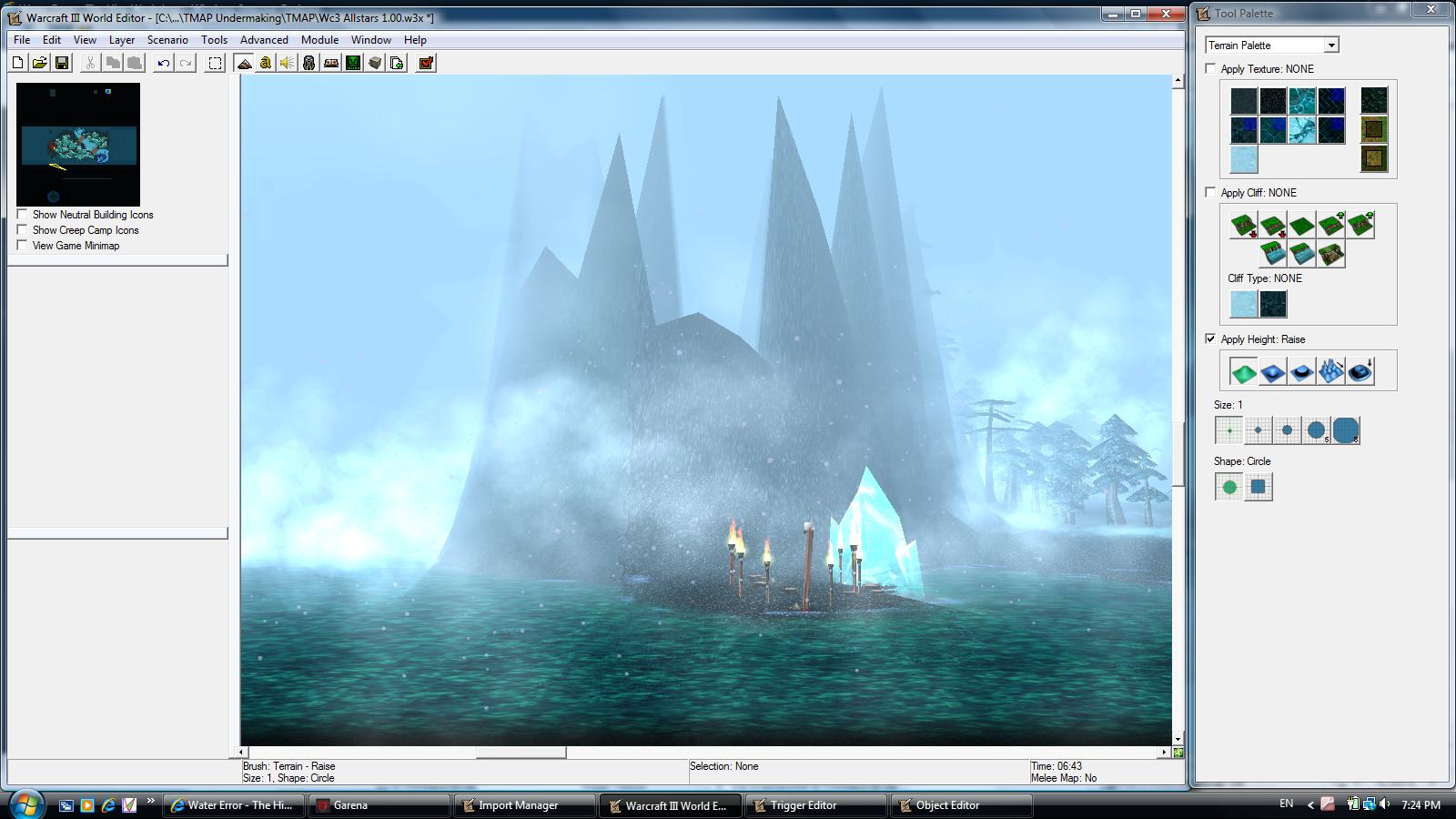Open the Water Error browser taskbar window

click(x=233, y=805)
